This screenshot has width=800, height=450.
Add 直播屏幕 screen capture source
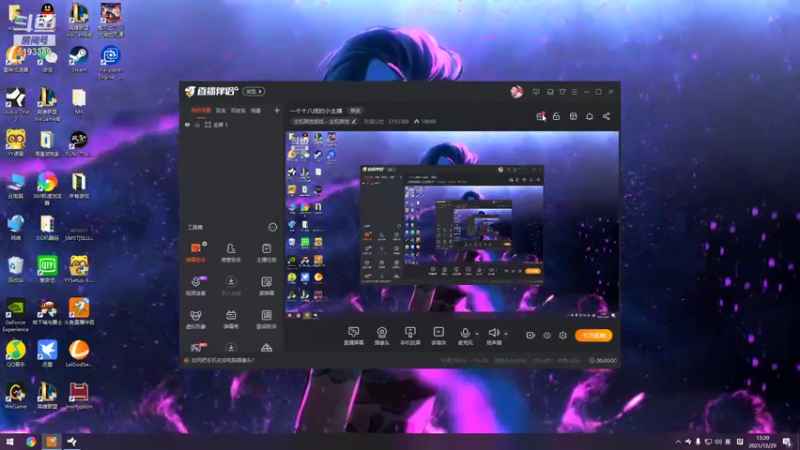[353, 336]
